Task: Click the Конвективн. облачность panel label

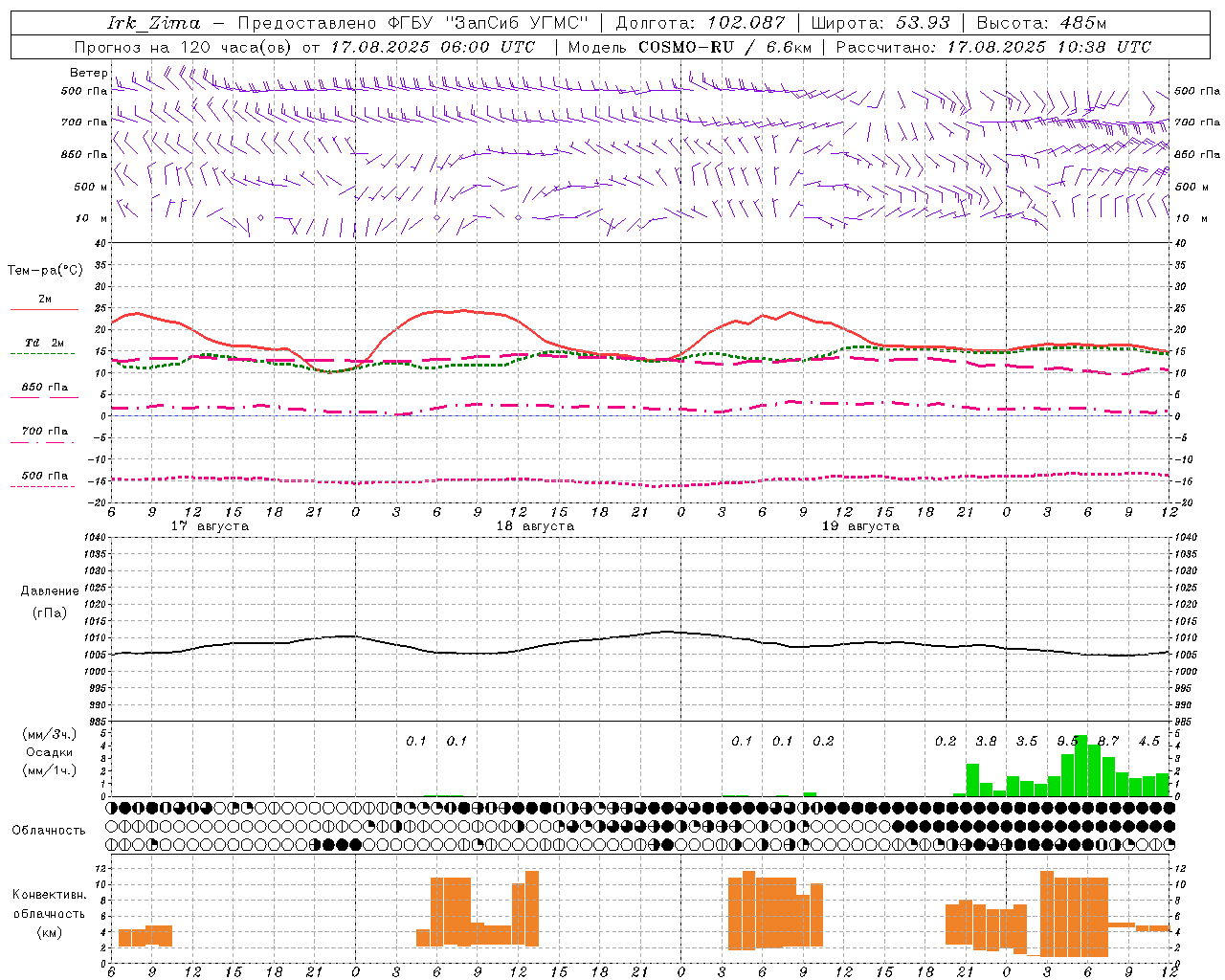Action: 49,903
